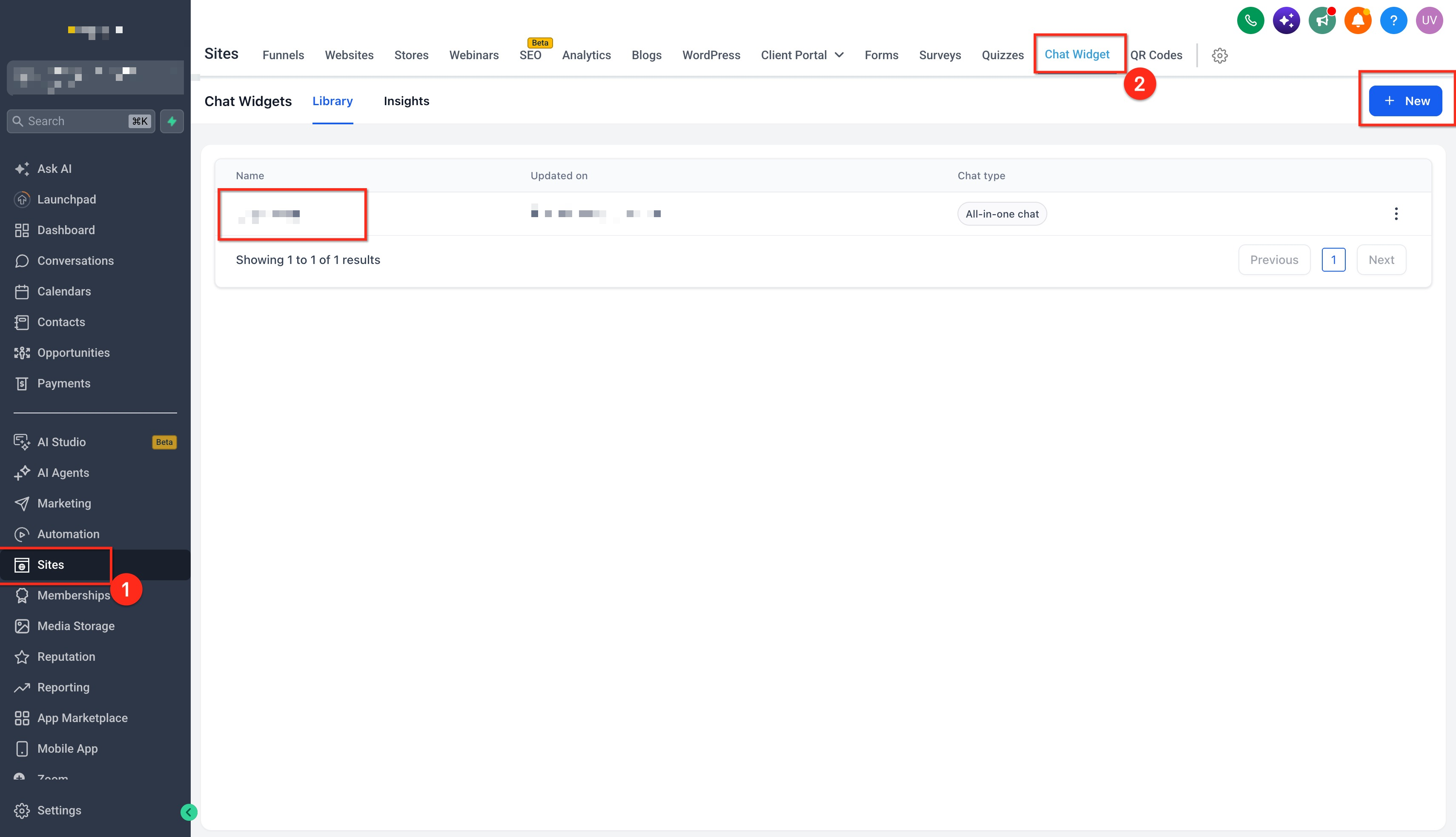Click the All-in-one chat type badge

coord(1002,214)
